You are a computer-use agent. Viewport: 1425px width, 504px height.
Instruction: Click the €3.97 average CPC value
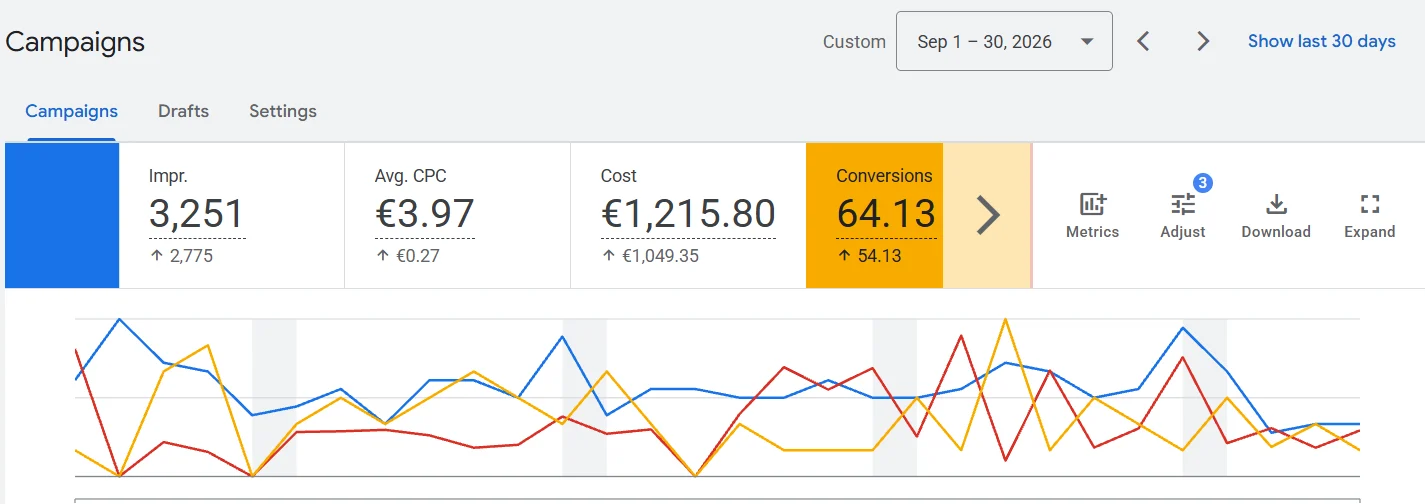[424, 214]
